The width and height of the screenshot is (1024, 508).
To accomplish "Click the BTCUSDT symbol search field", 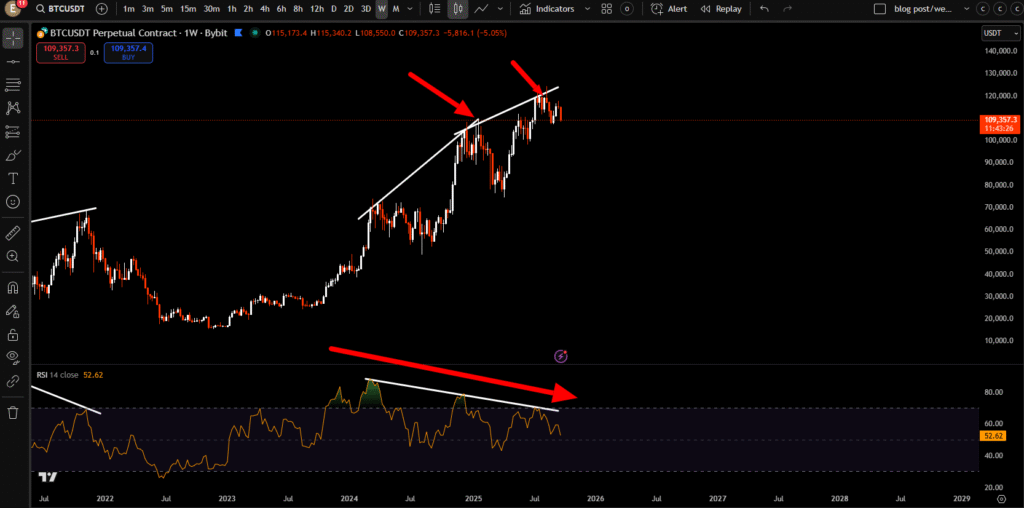I will [62, 9].
